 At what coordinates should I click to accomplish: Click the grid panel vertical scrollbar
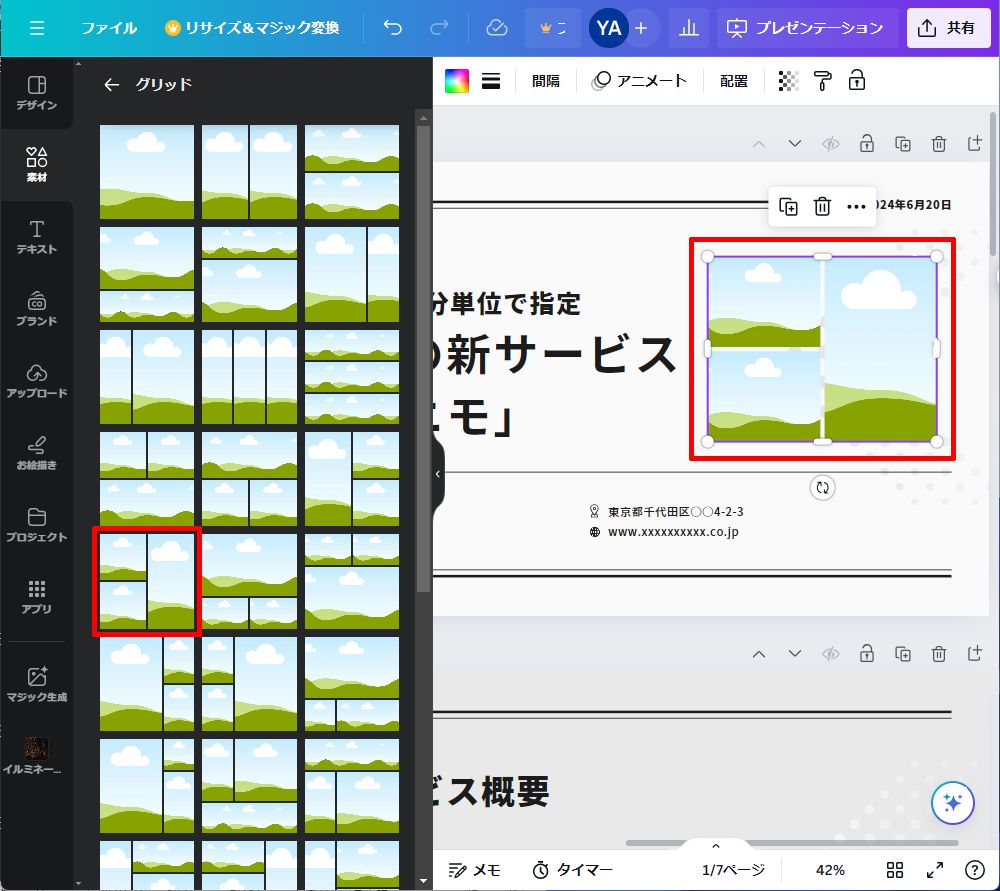(423, 359)
